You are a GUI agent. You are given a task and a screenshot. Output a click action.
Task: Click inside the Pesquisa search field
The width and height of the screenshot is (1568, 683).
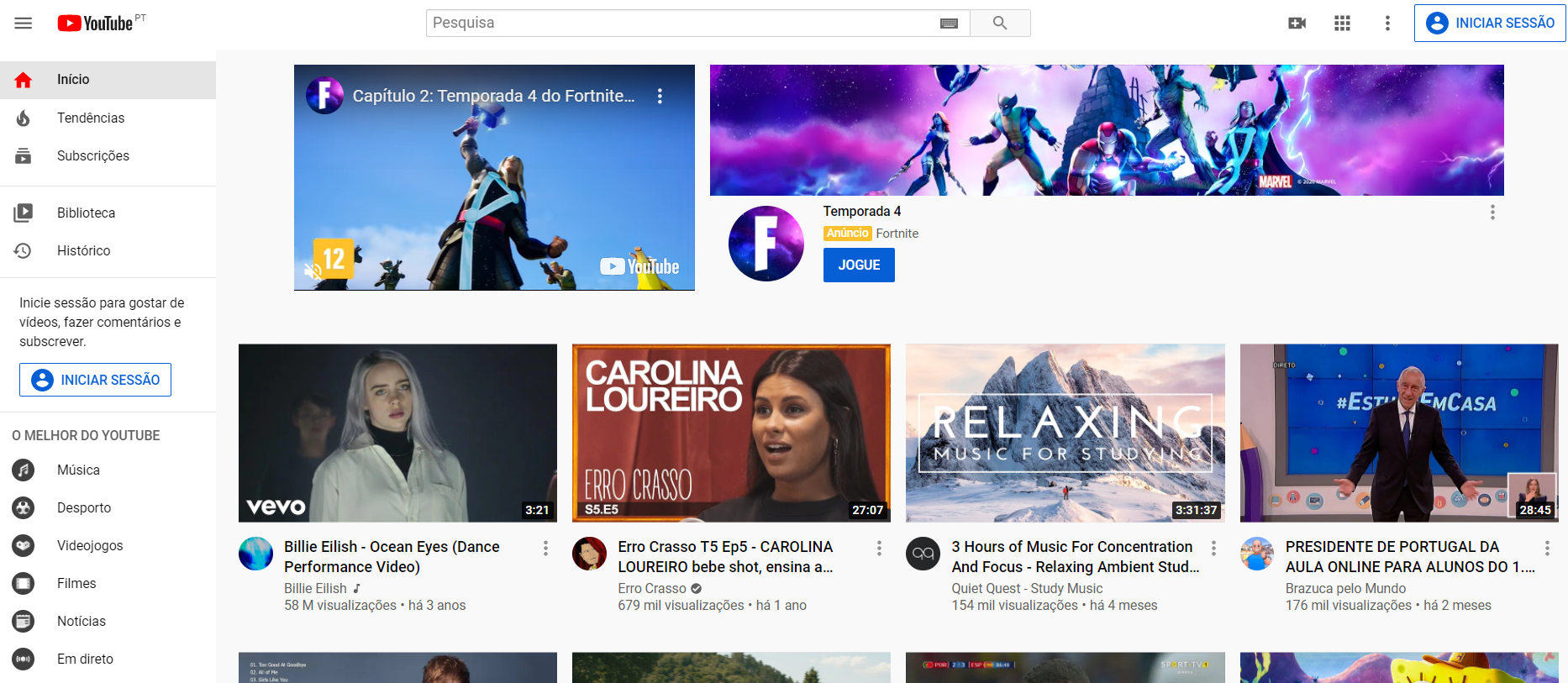pyautogui.click(x=682, y=23)
